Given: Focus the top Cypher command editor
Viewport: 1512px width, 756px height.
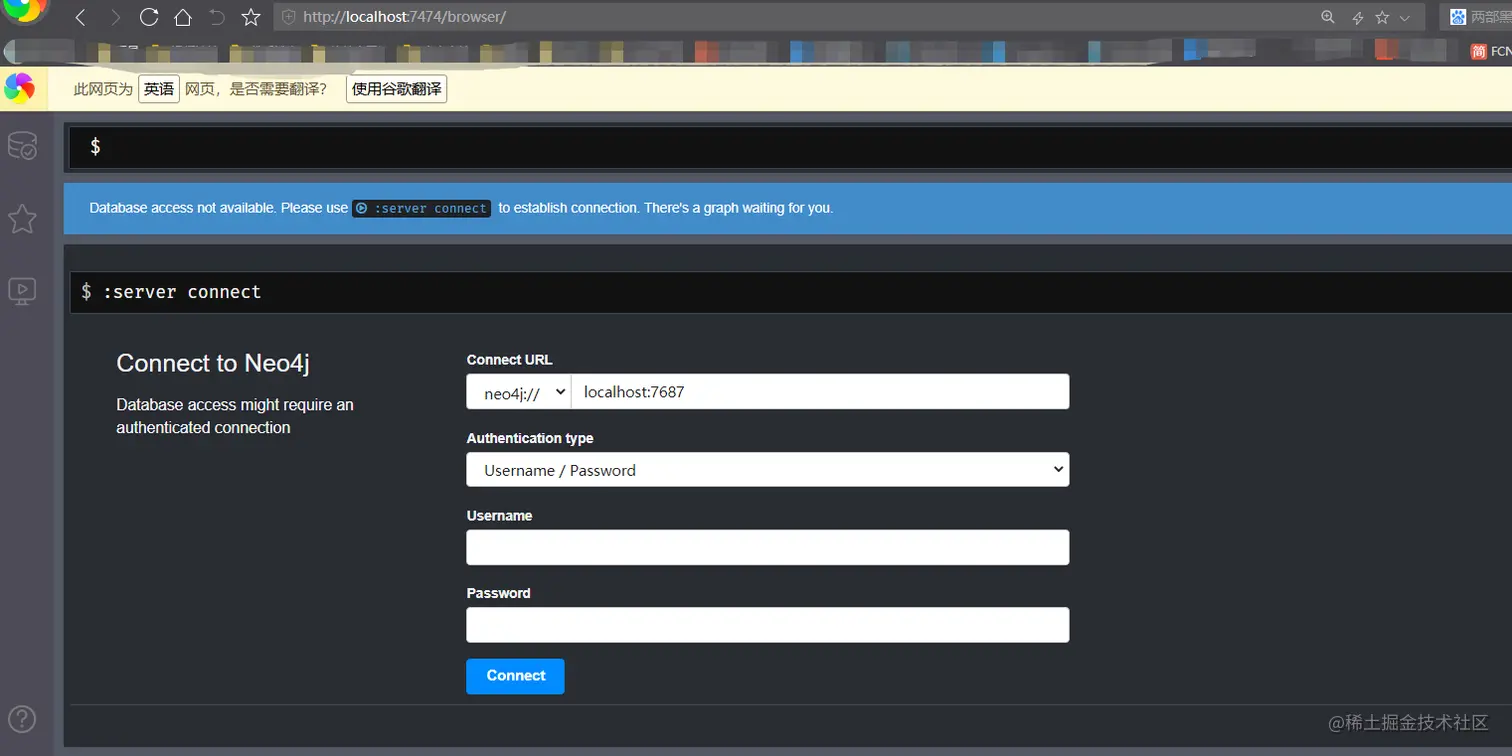Looking at the screenshot, I should tap(790, 147).
